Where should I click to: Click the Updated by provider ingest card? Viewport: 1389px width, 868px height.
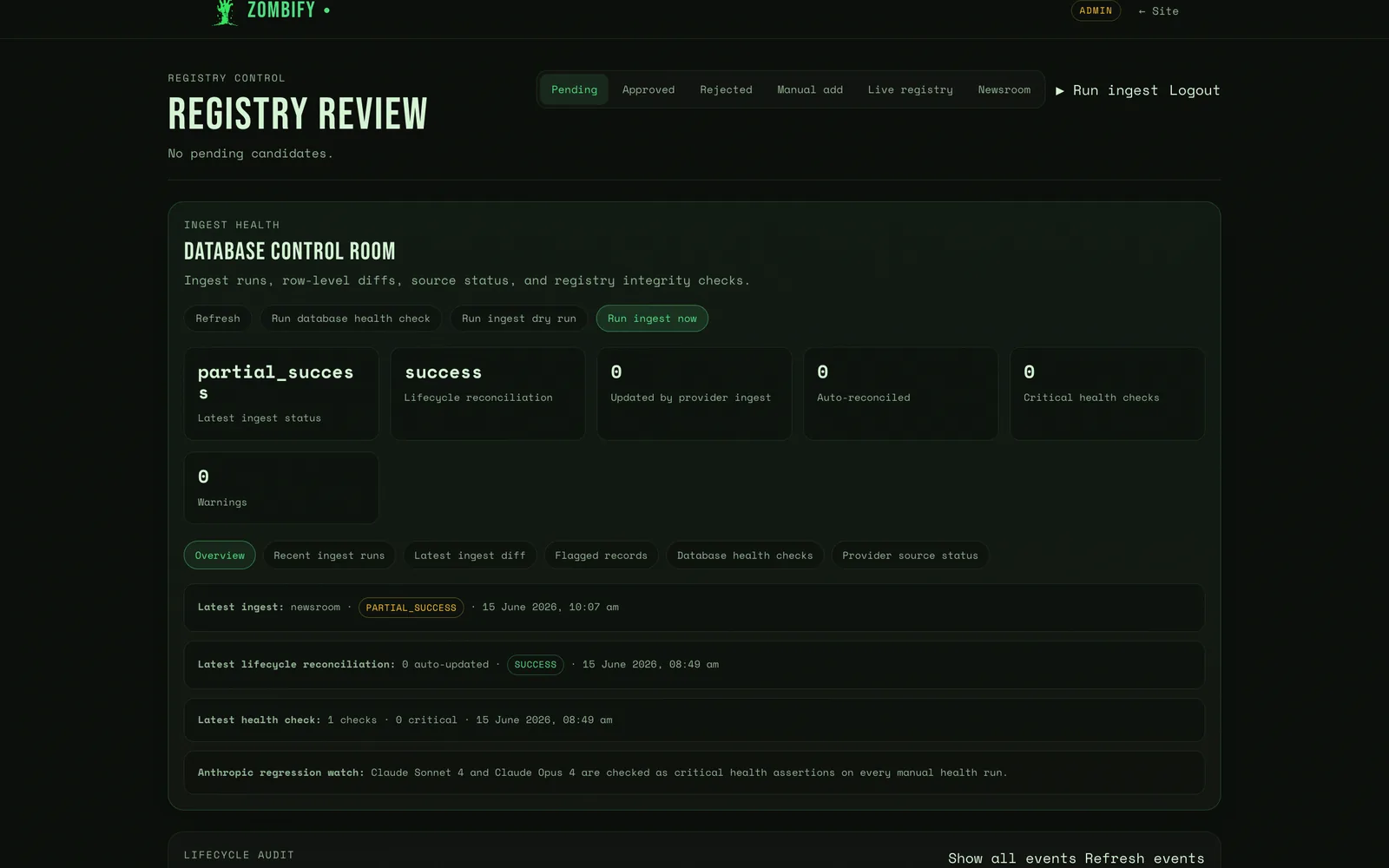[694, 394]
